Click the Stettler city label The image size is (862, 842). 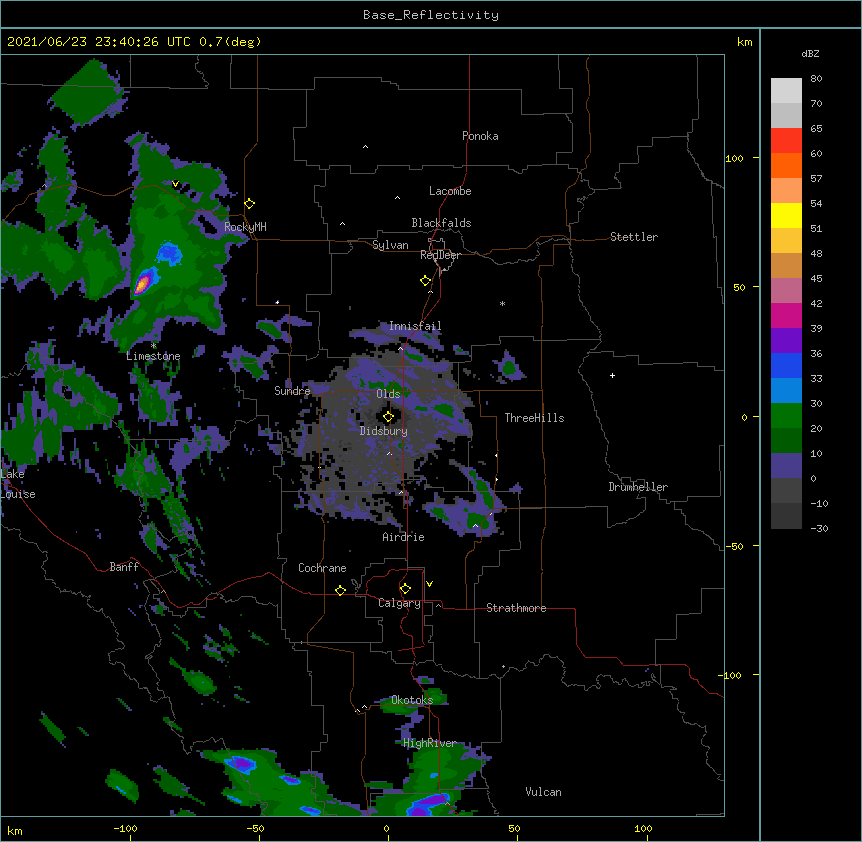click(634, 237)
